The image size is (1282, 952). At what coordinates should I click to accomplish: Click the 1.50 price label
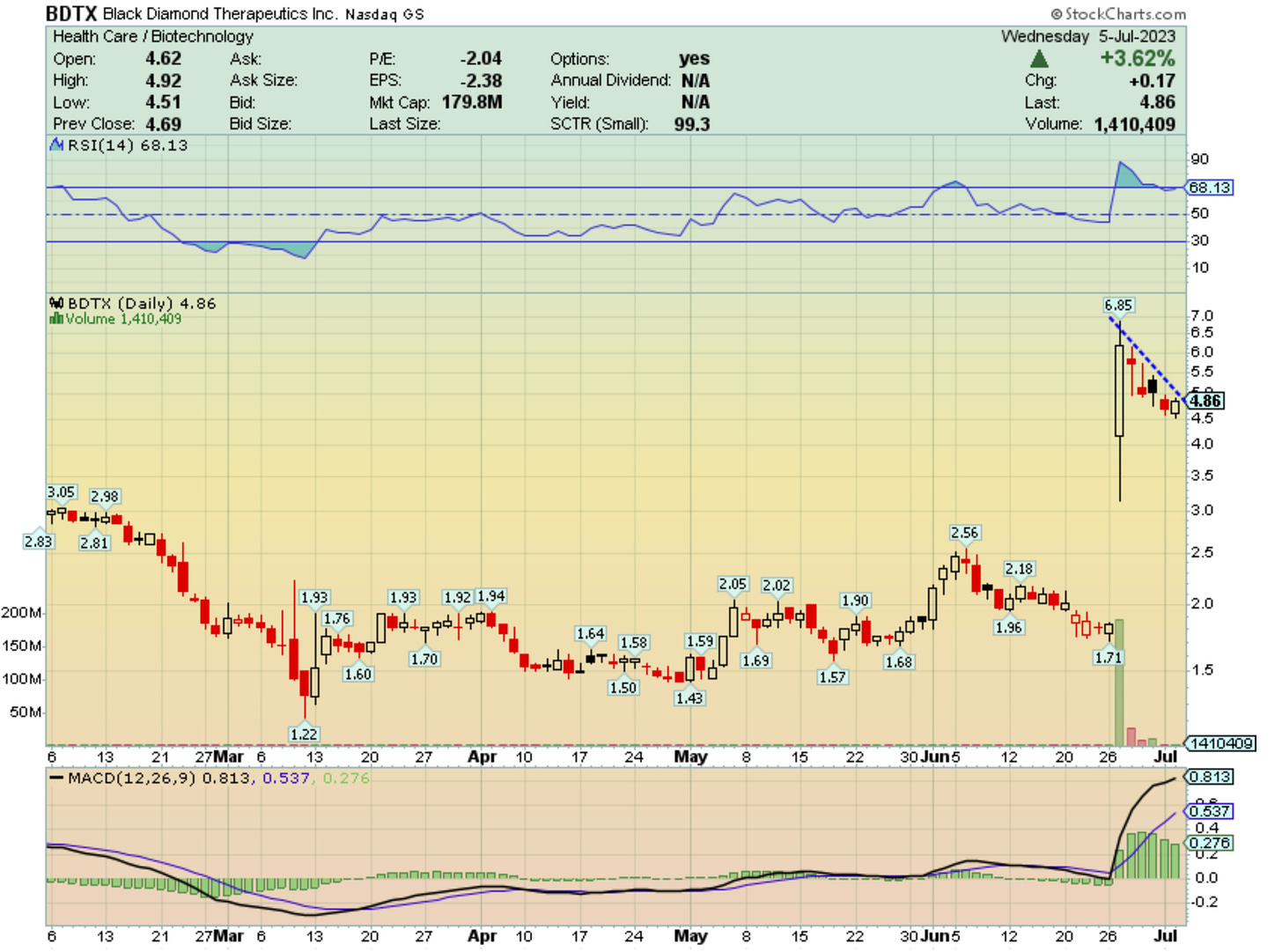point(623,687)
